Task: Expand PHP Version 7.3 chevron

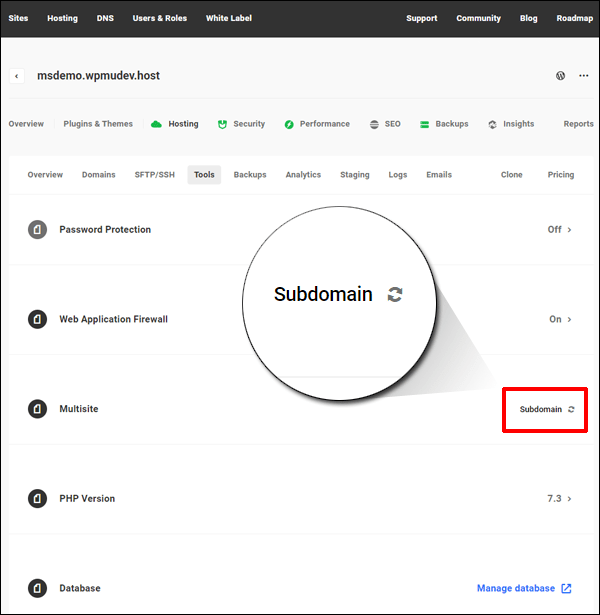Action: (569, 499)
